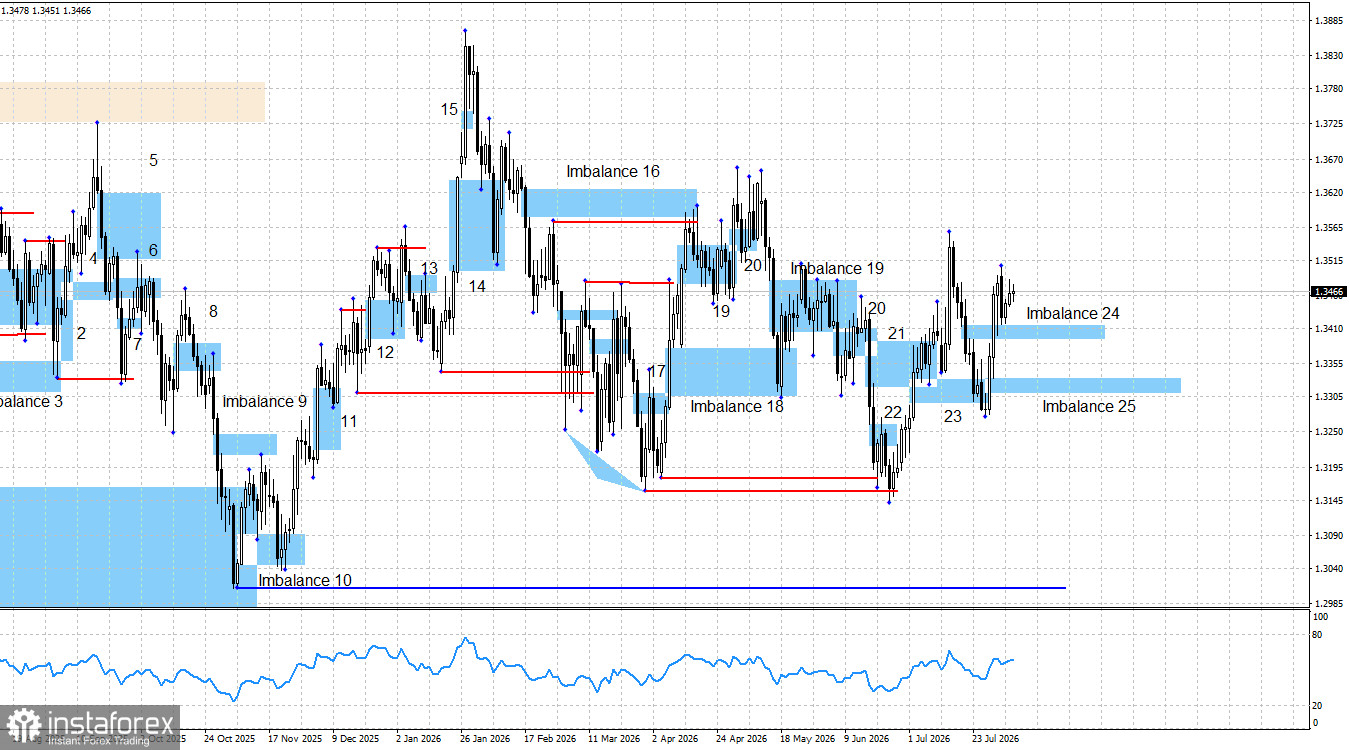The image size is (1350, 750).
Task: Select the OHLC price readout at top left
Action: pyautogui.click(x=35, y=9)
